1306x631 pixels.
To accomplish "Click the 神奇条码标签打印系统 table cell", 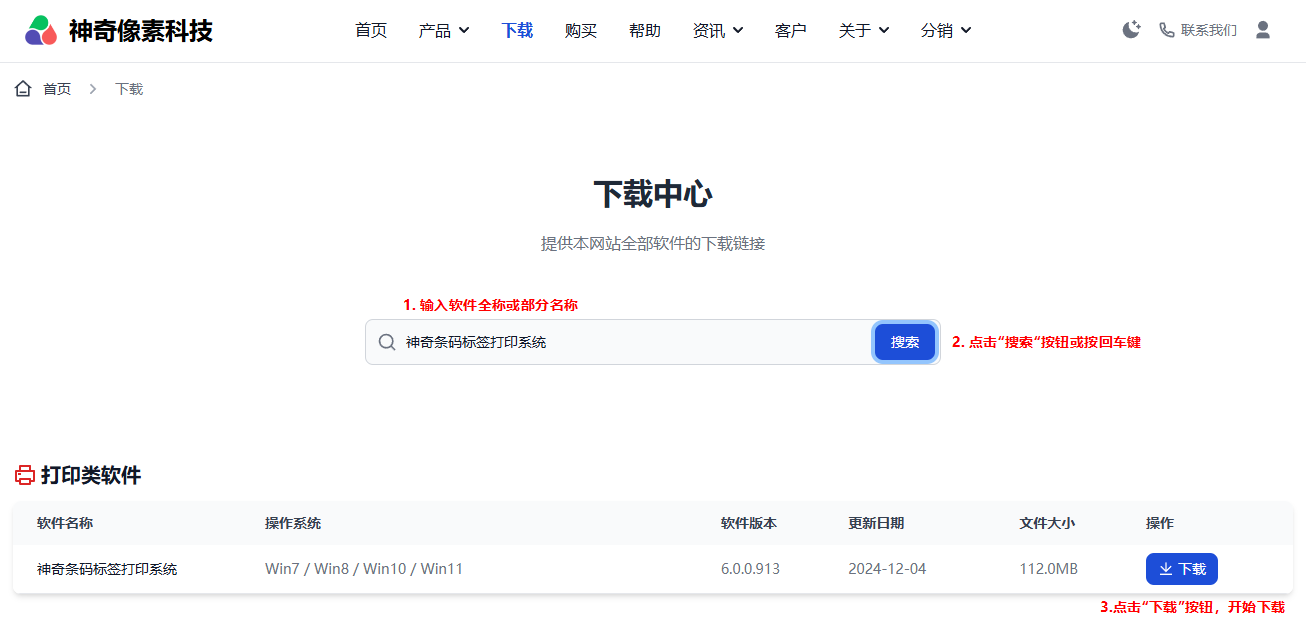I will pyautogui.click(x=107, y=569).
